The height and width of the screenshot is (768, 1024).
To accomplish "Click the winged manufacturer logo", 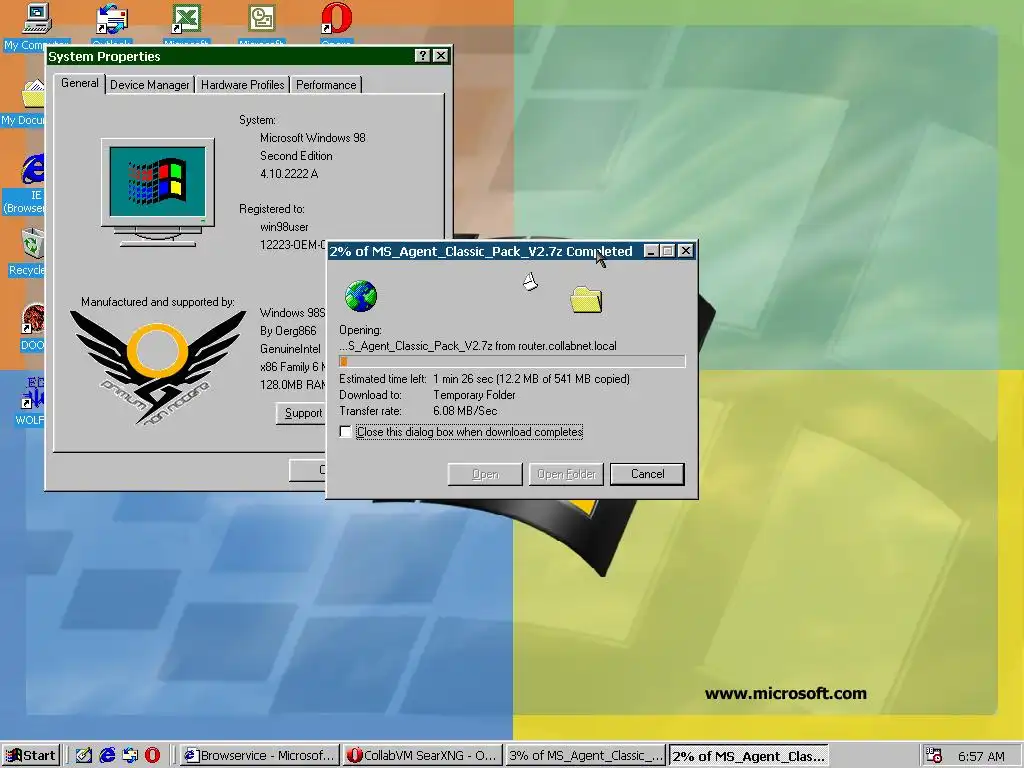I will pyautogui.click(x=158, y=366).
